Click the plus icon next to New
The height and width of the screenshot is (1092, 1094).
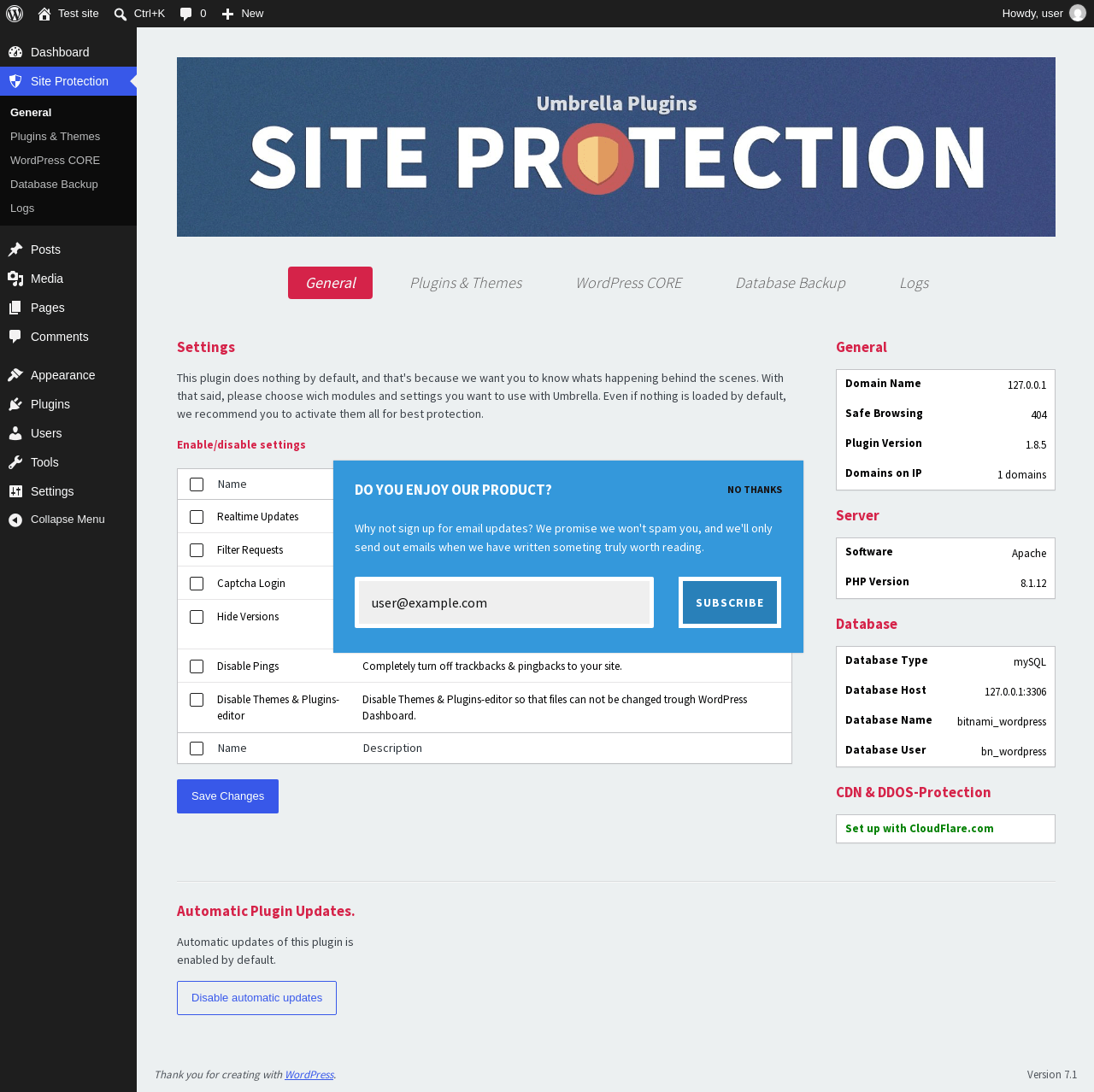(x=227, y=14)
